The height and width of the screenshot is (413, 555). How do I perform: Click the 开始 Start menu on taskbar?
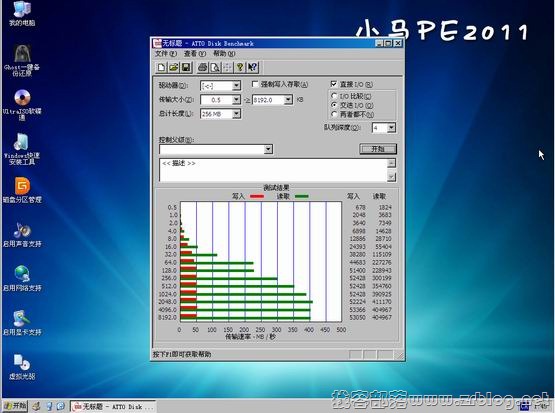(x=15, y=406)
